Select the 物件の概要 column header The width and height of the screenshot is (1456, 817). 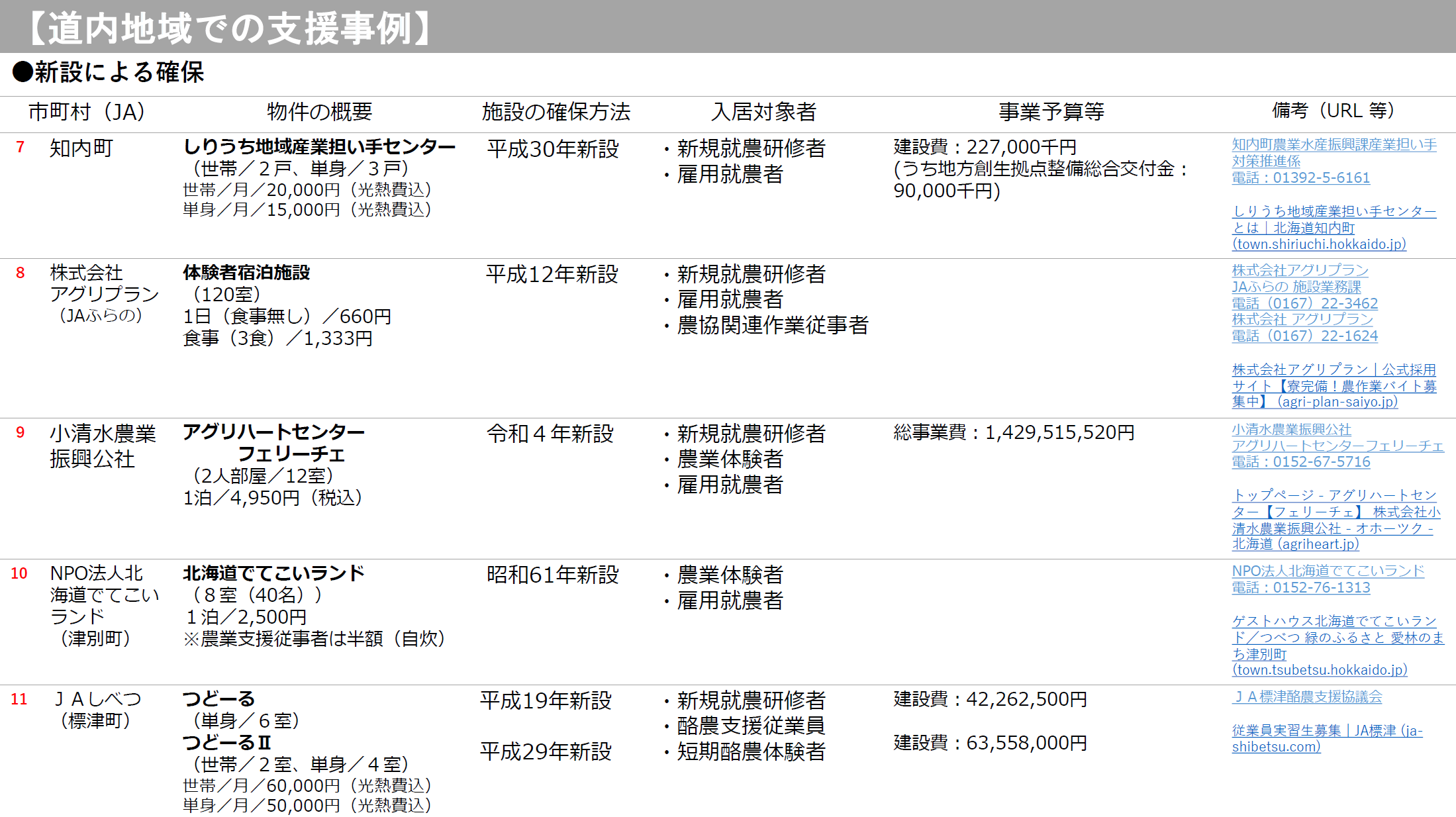point(318,113)
